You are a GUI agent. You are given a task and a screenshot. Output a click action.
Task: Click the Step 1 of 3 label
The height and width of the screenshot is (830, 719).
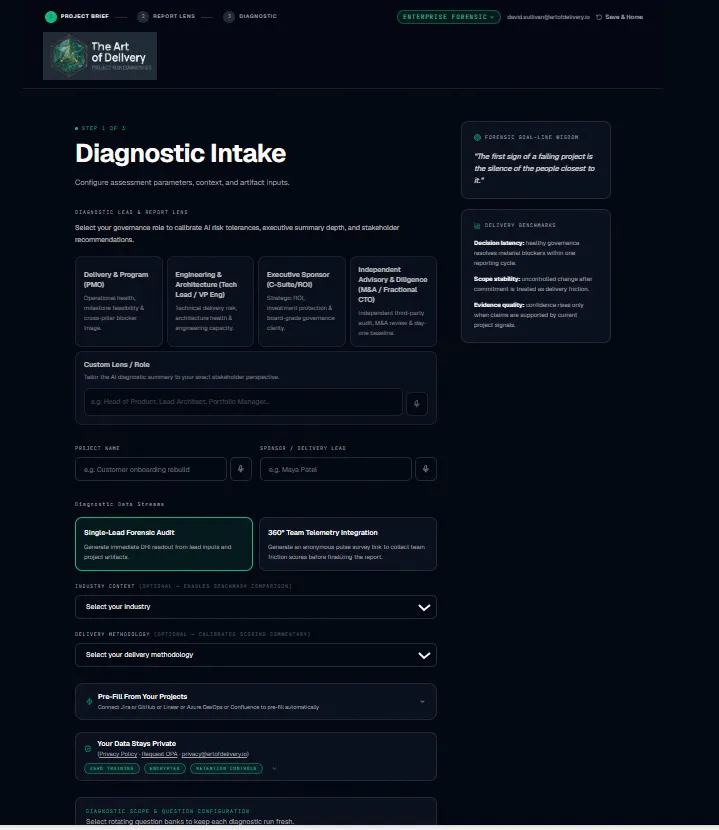(x=100, y=128)
